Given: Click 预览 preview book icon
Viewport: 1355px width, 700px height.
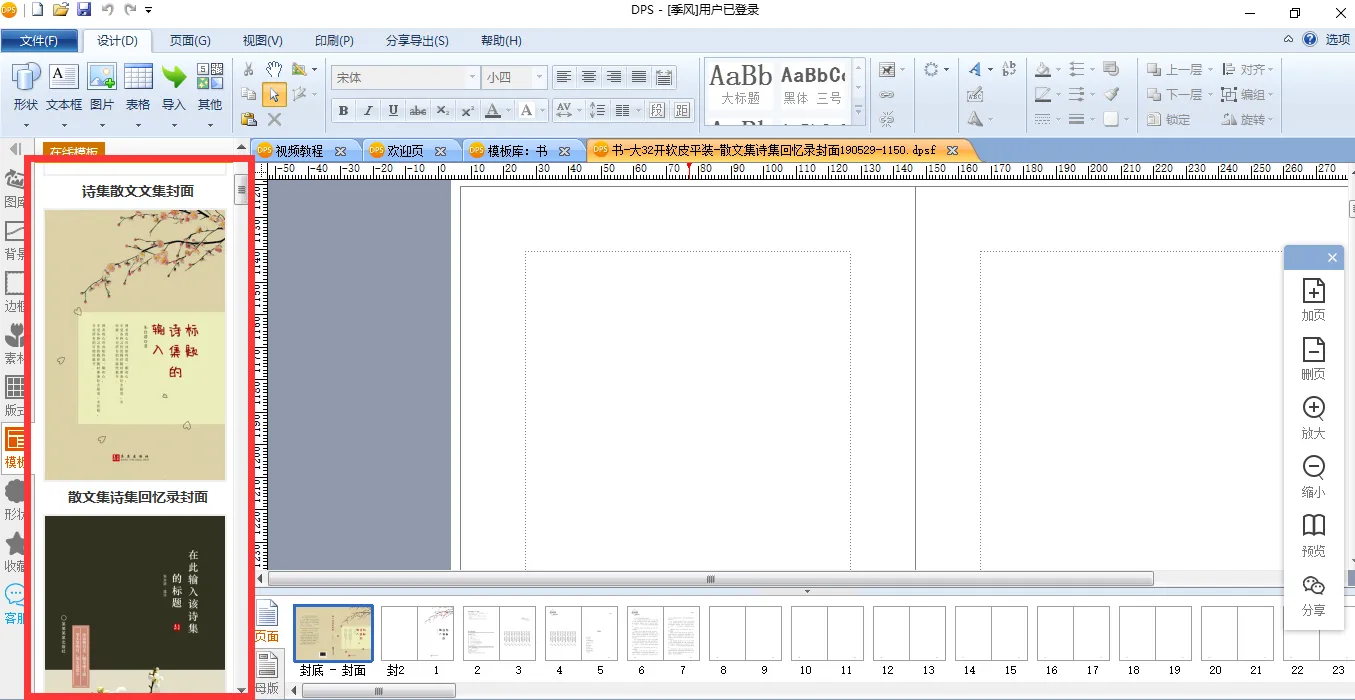Looking at the screenshot, I should (x=1313, y=534).
